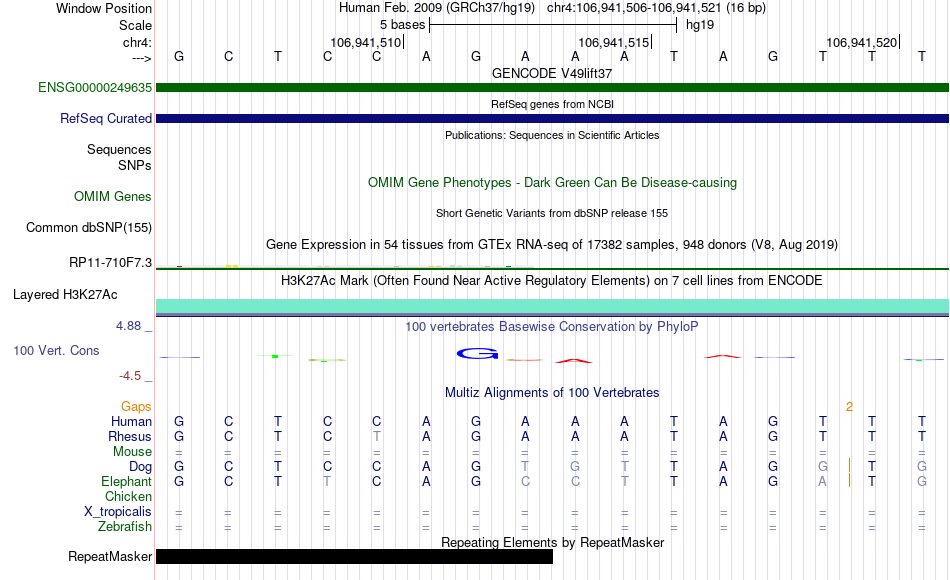Screen dimensions: 950x580
Task: Select the X_tropicalis alignment row label
Action: pyautogui.click(x=118, y=512)
